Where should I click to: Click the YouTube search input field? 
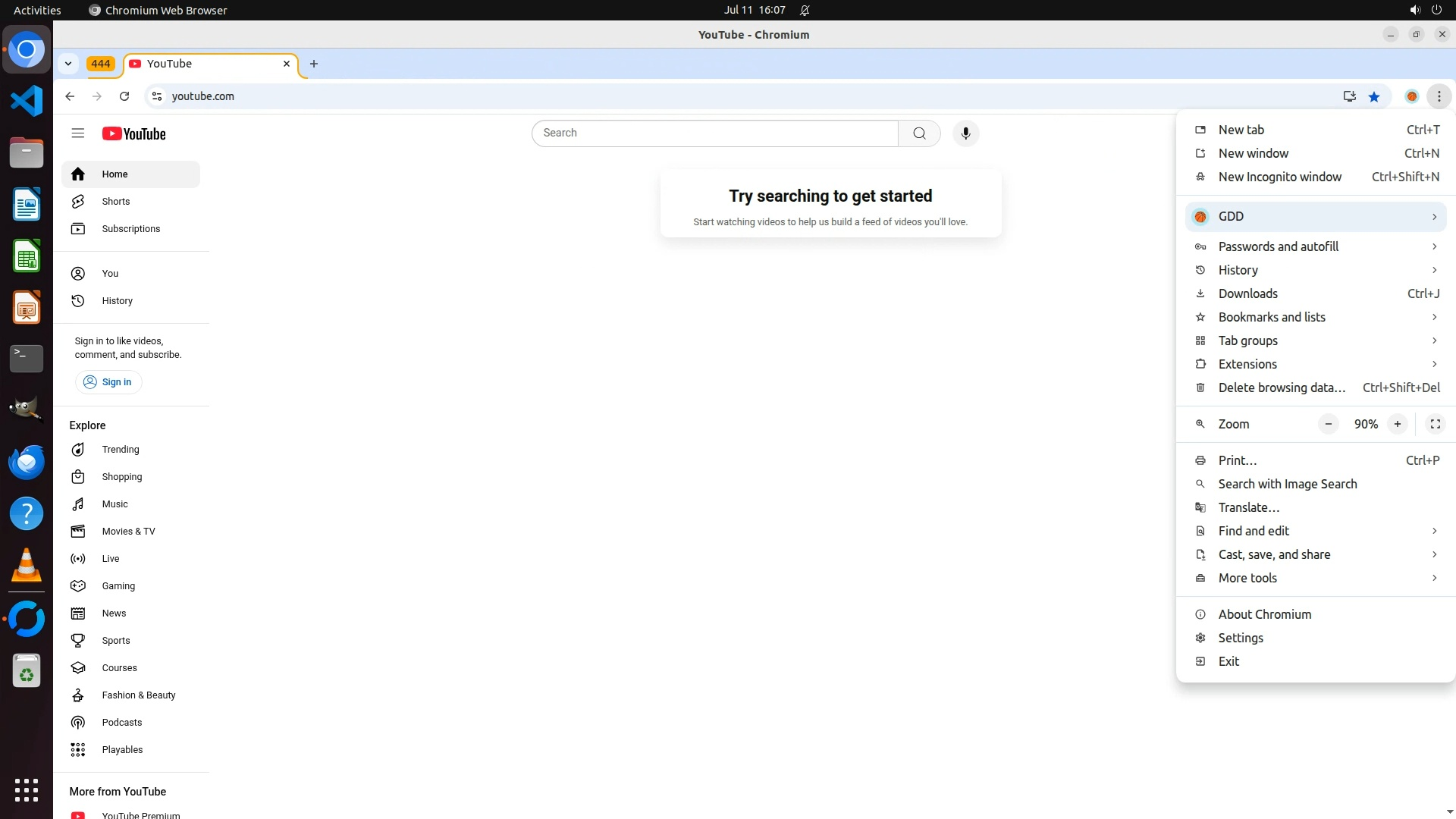pyautogui.click(x=713, y=133)
